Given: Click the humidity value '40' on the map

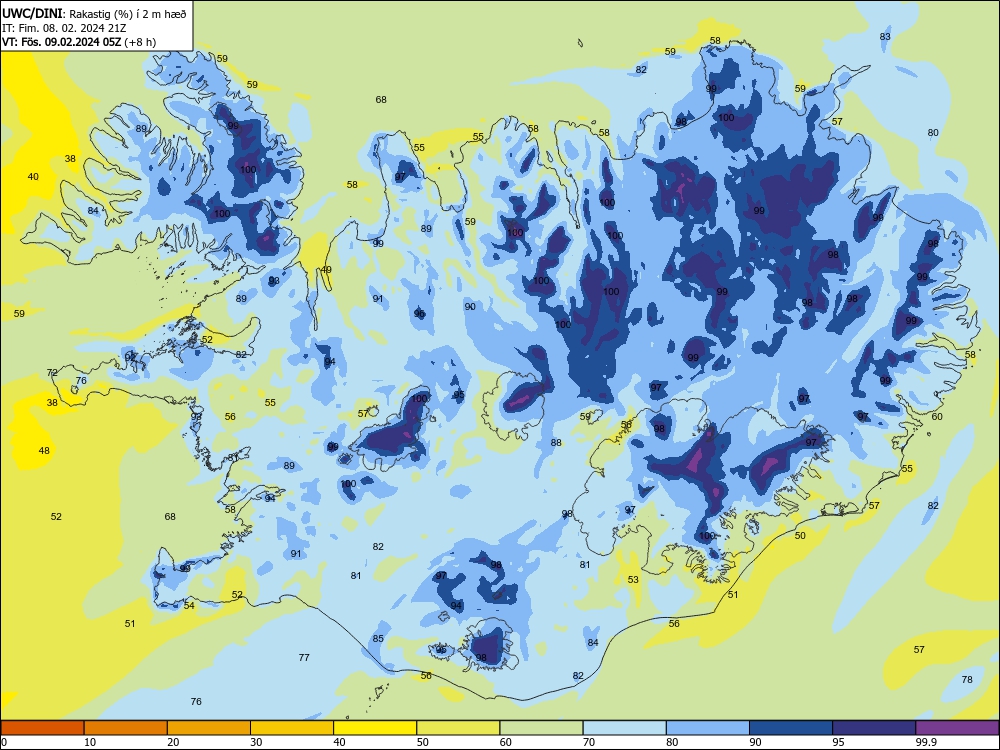Looking at the screenshot, I should (33, 177).
